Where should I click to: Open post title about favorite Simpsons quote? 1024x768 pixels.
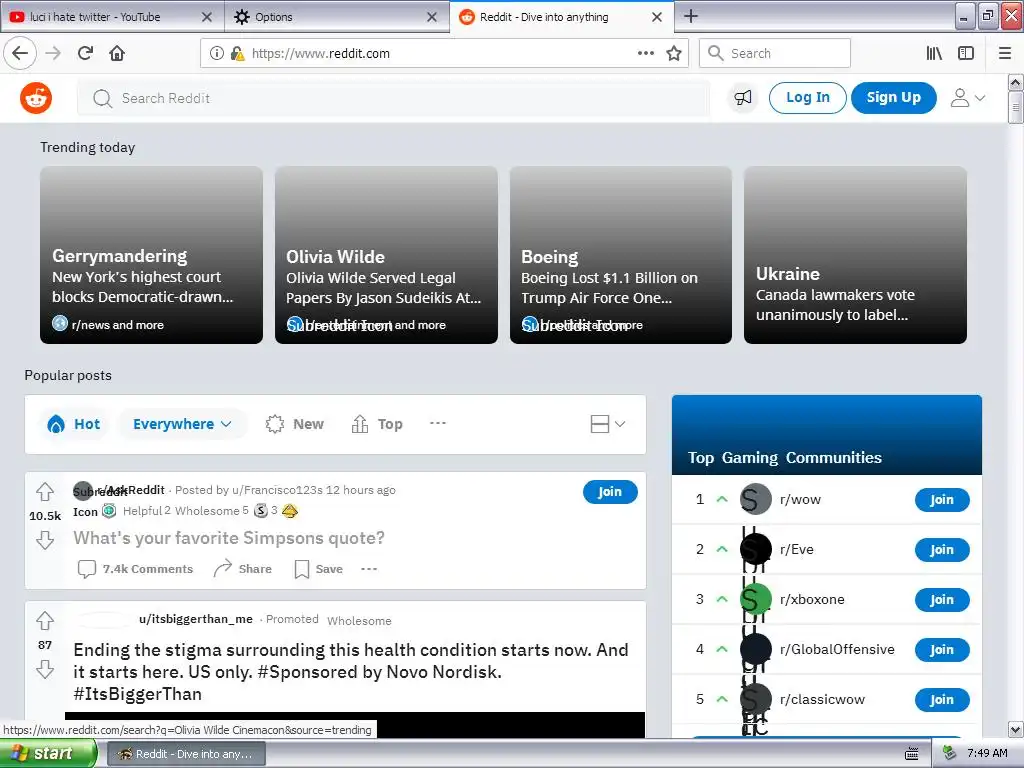pyautogui.click(x=229, y=538)
